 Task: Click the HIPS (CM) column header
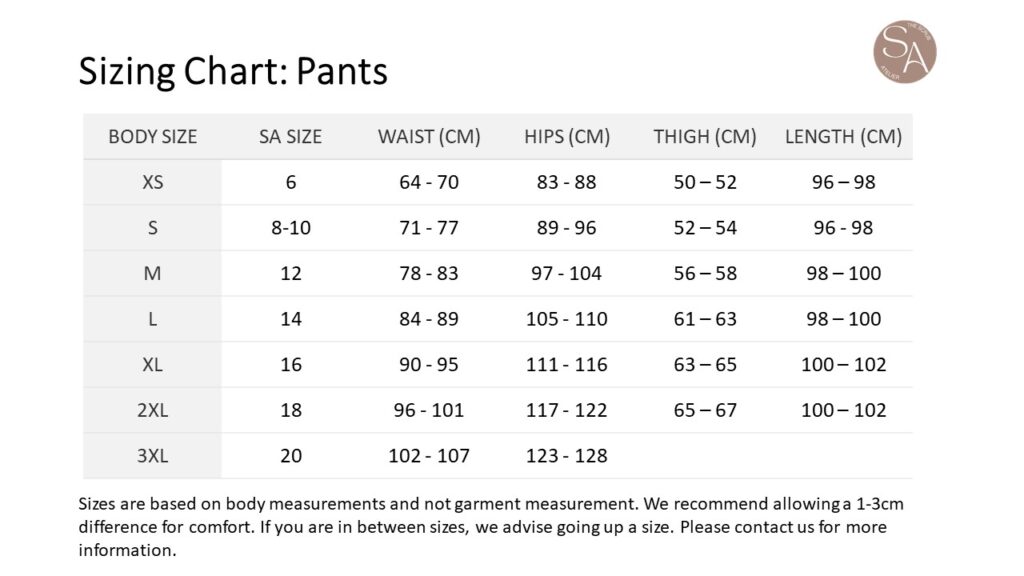point(566,137)
